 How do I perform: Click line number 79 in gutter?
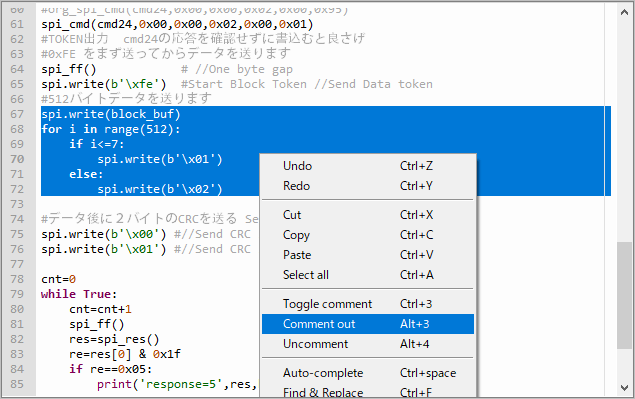coord(17,294)
